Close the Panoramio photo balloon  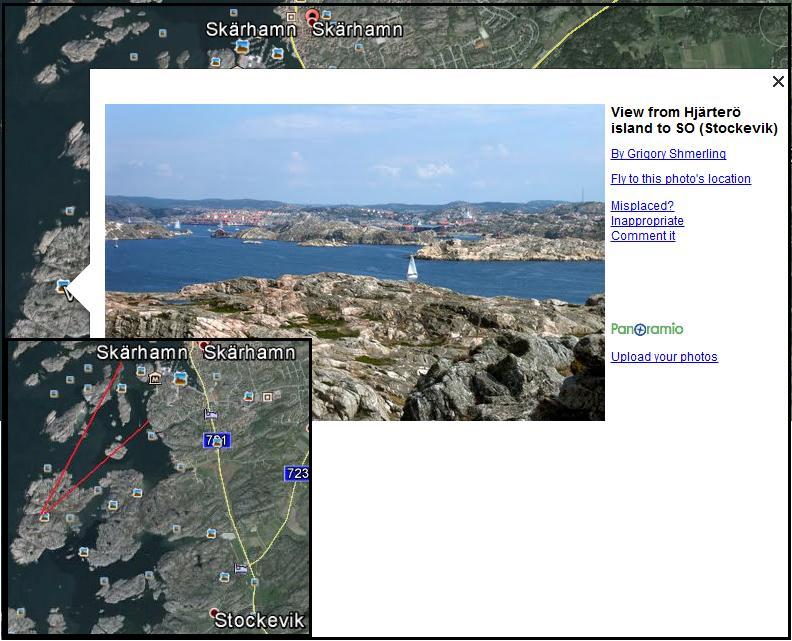click(x=778, y=82)
